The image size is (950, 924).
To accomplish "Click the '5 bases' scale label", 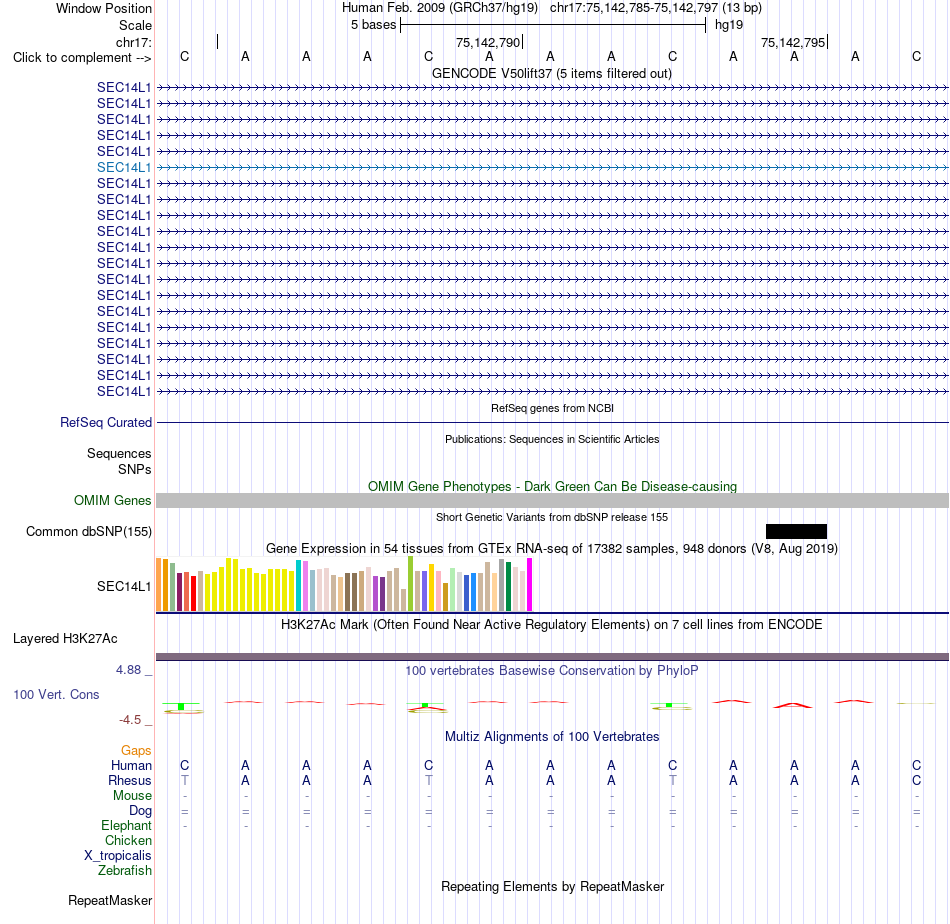I will (x=373, y=25).
